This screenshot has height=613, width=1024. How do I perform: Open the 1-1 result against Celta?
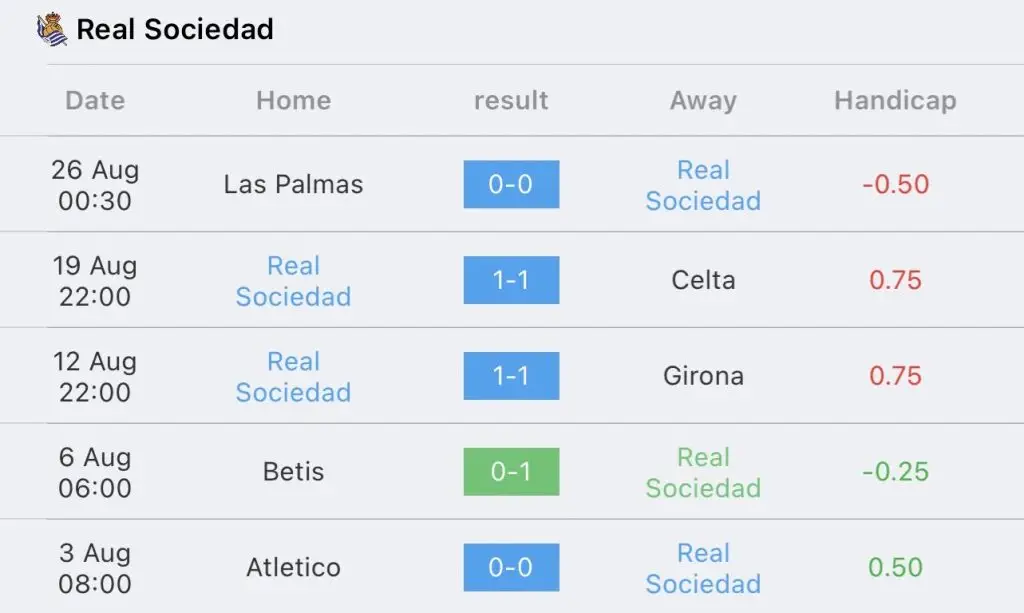[511, 280]
